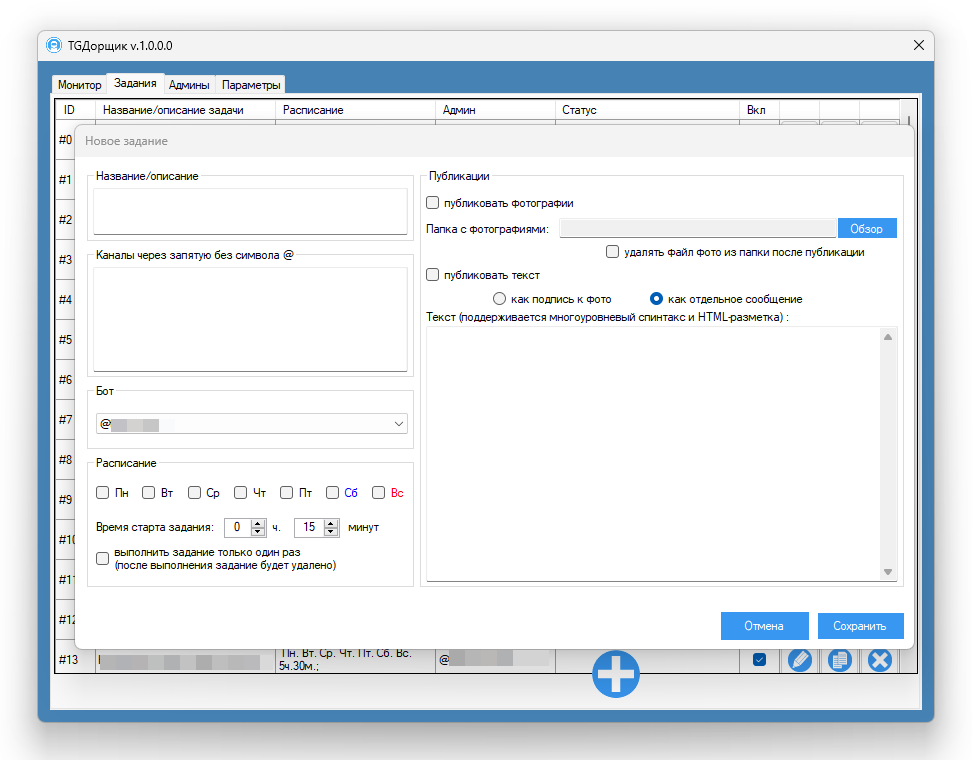Enable 'публиковать текст' checkbox
Screen dimensions: 972x760
pos(433,275)
